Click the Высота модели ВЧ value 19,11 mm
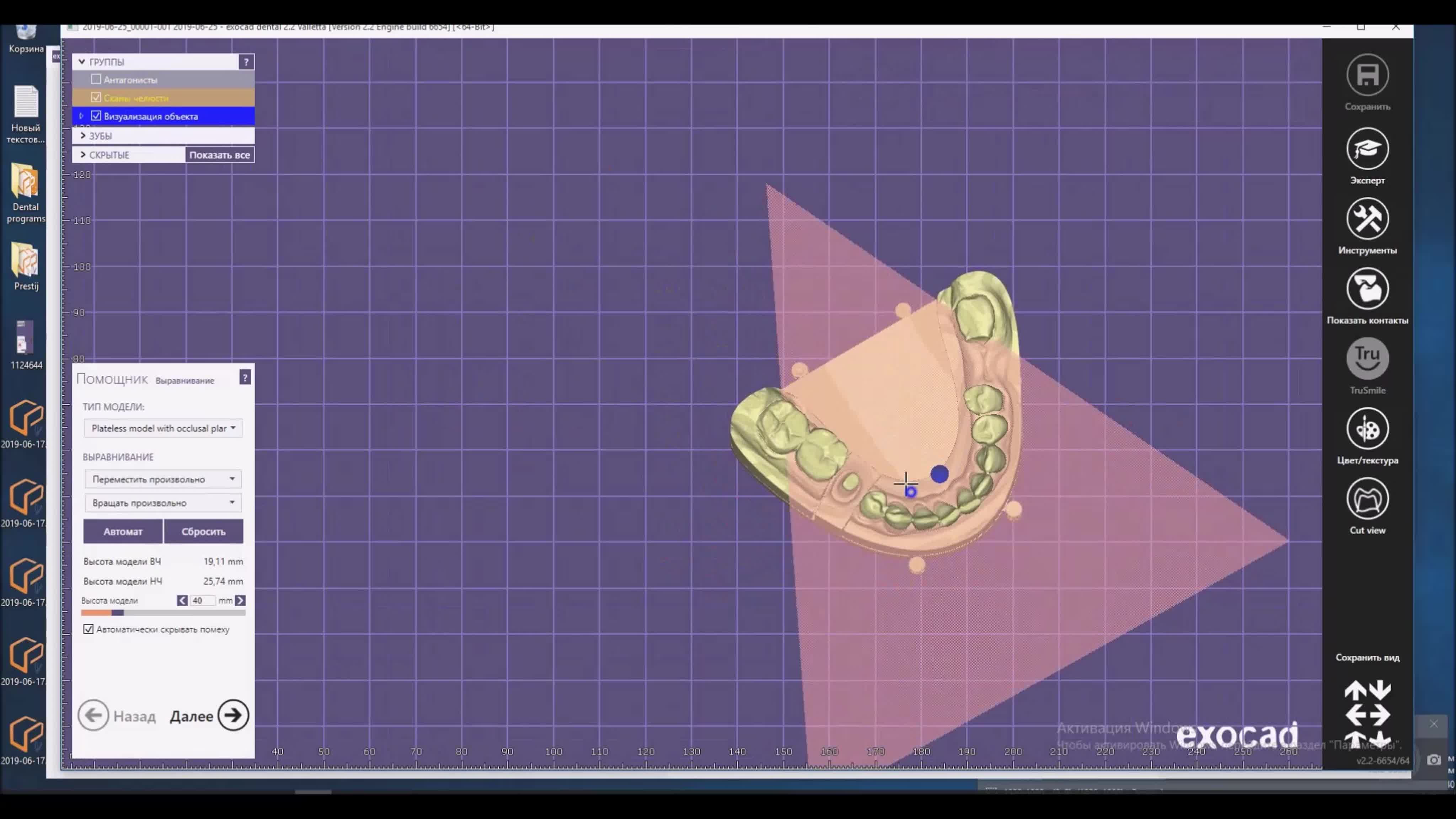Screen dimensions: 1456x819 click(223, 562)
